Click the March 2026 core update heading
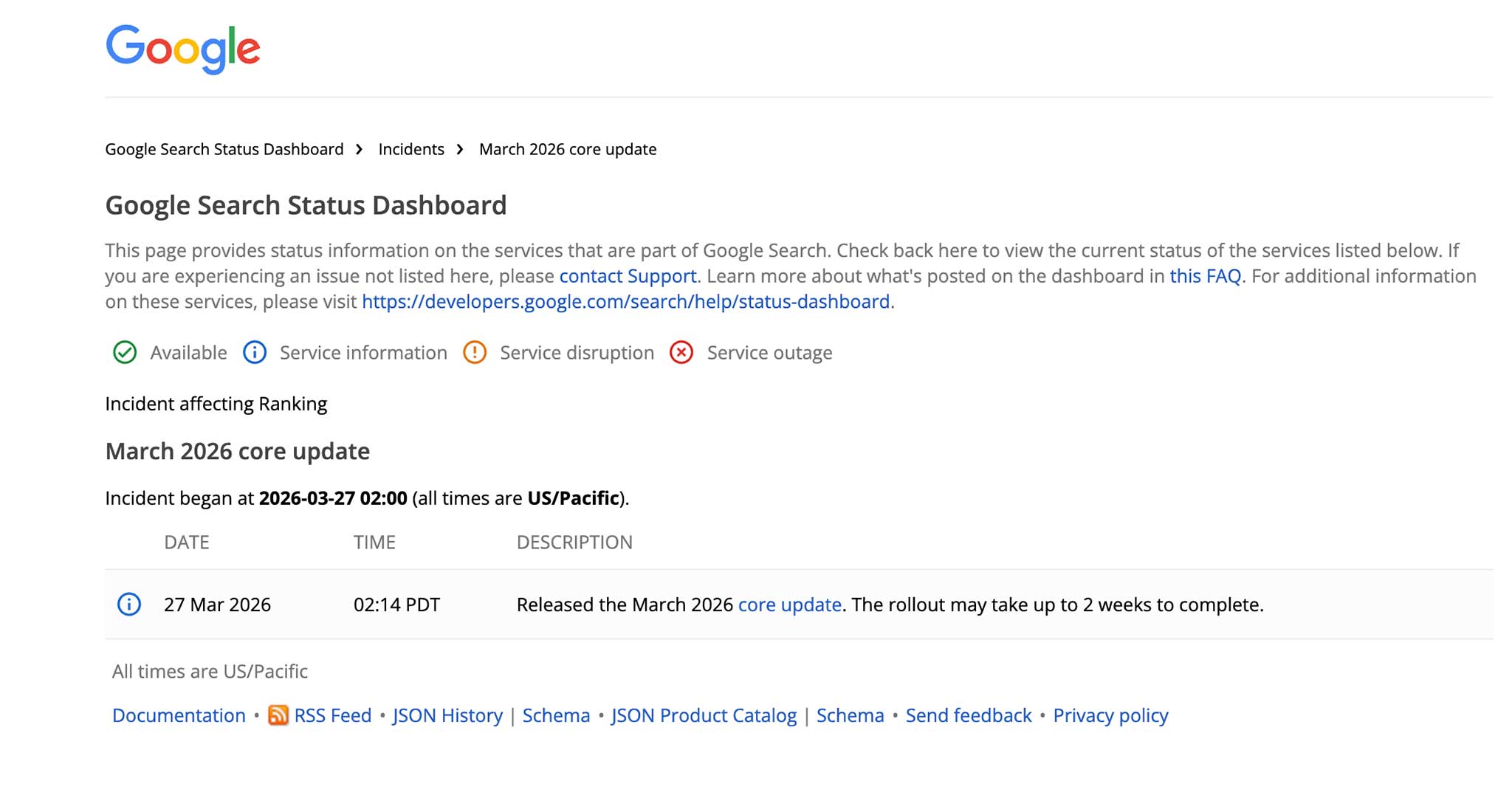Image resolution: width=1512 pixels, height=798 pixels. point(238,451)
